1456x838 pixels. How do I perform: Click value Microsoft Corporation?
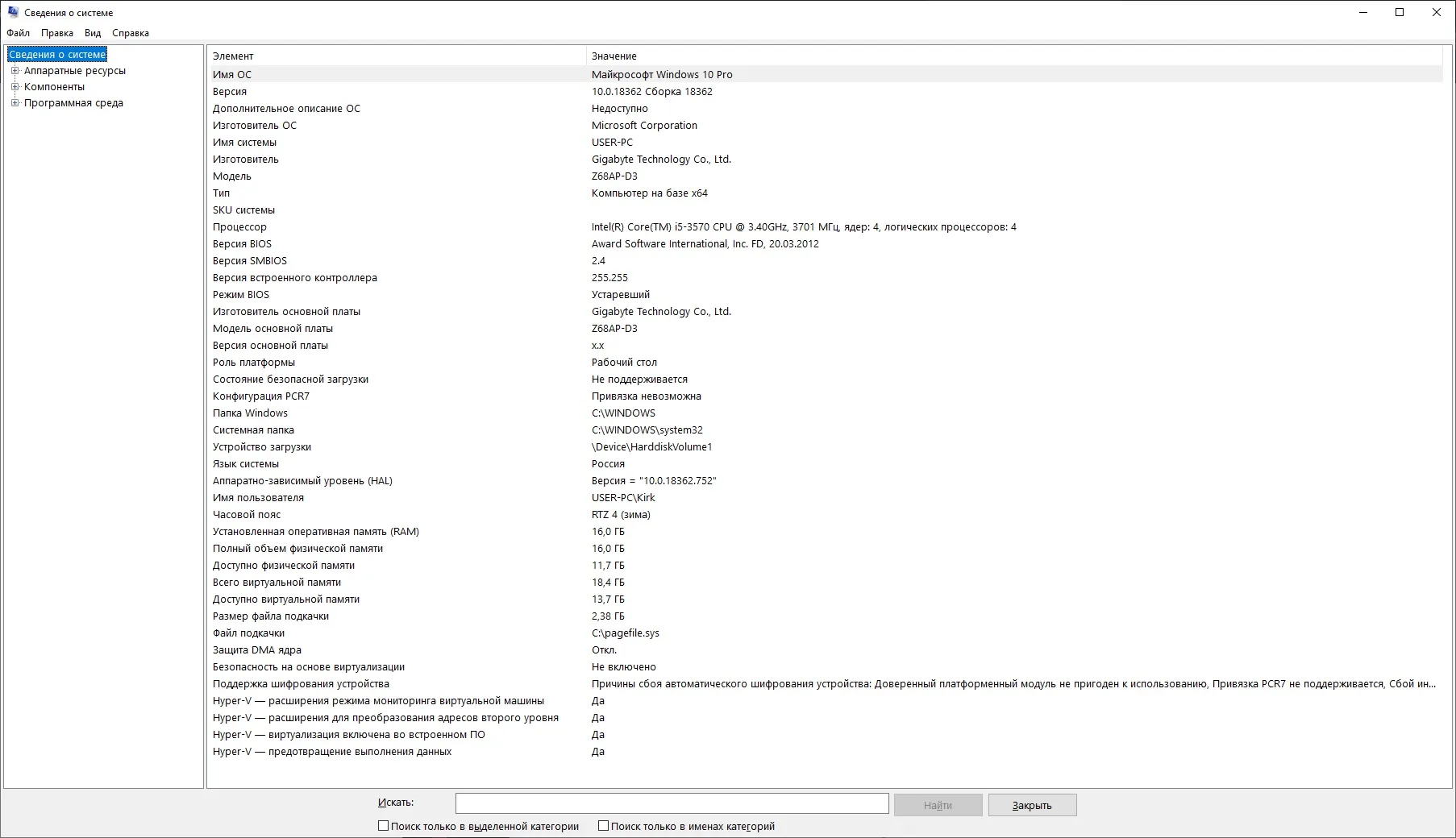644,125
